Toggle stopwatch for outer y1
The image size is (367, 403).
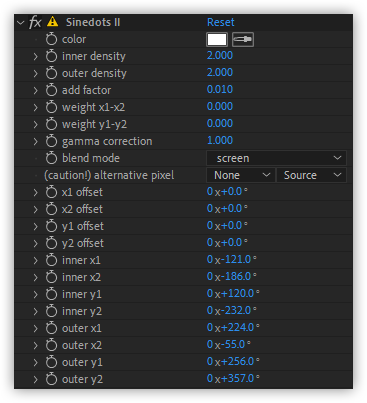click(x=51, y=362)
